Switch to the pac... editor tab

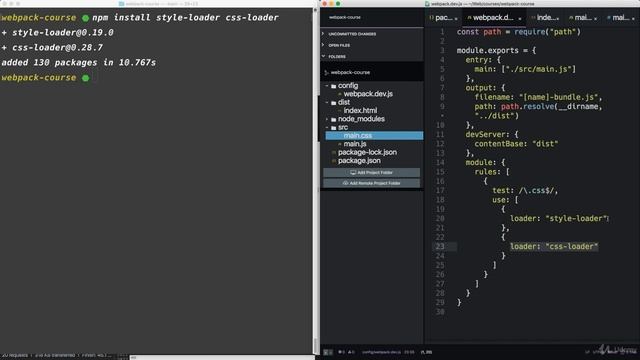[x=443, y=18]
